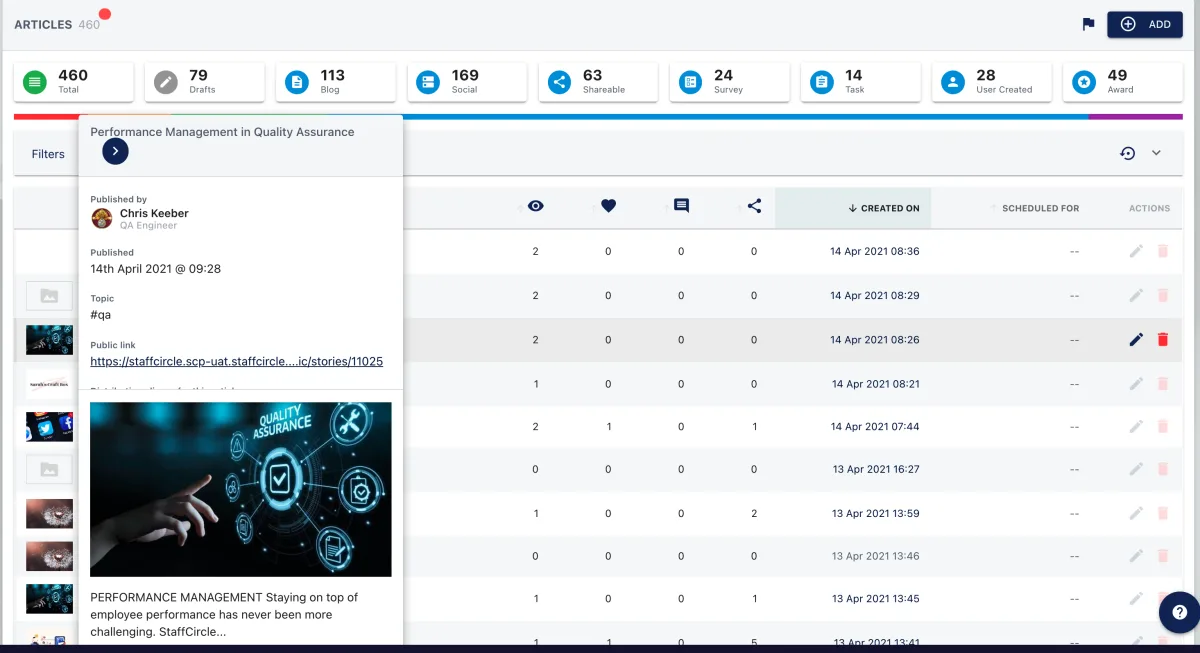This screenshot has width=1200, height=653.
Task: Edit the article created 14 Apr 08:26
Action: 1136,340
